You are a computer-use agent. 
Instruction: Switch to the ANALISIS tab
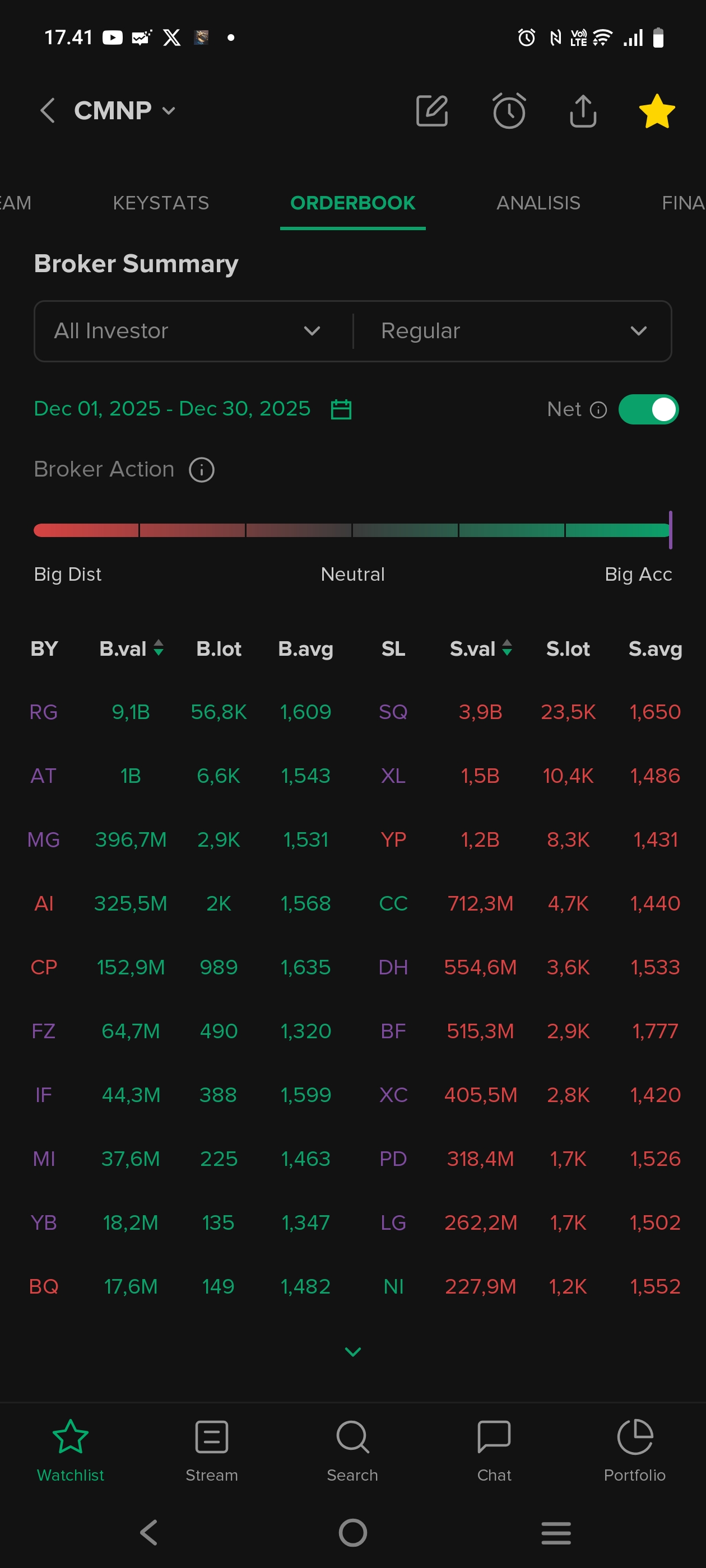(538, 203)
